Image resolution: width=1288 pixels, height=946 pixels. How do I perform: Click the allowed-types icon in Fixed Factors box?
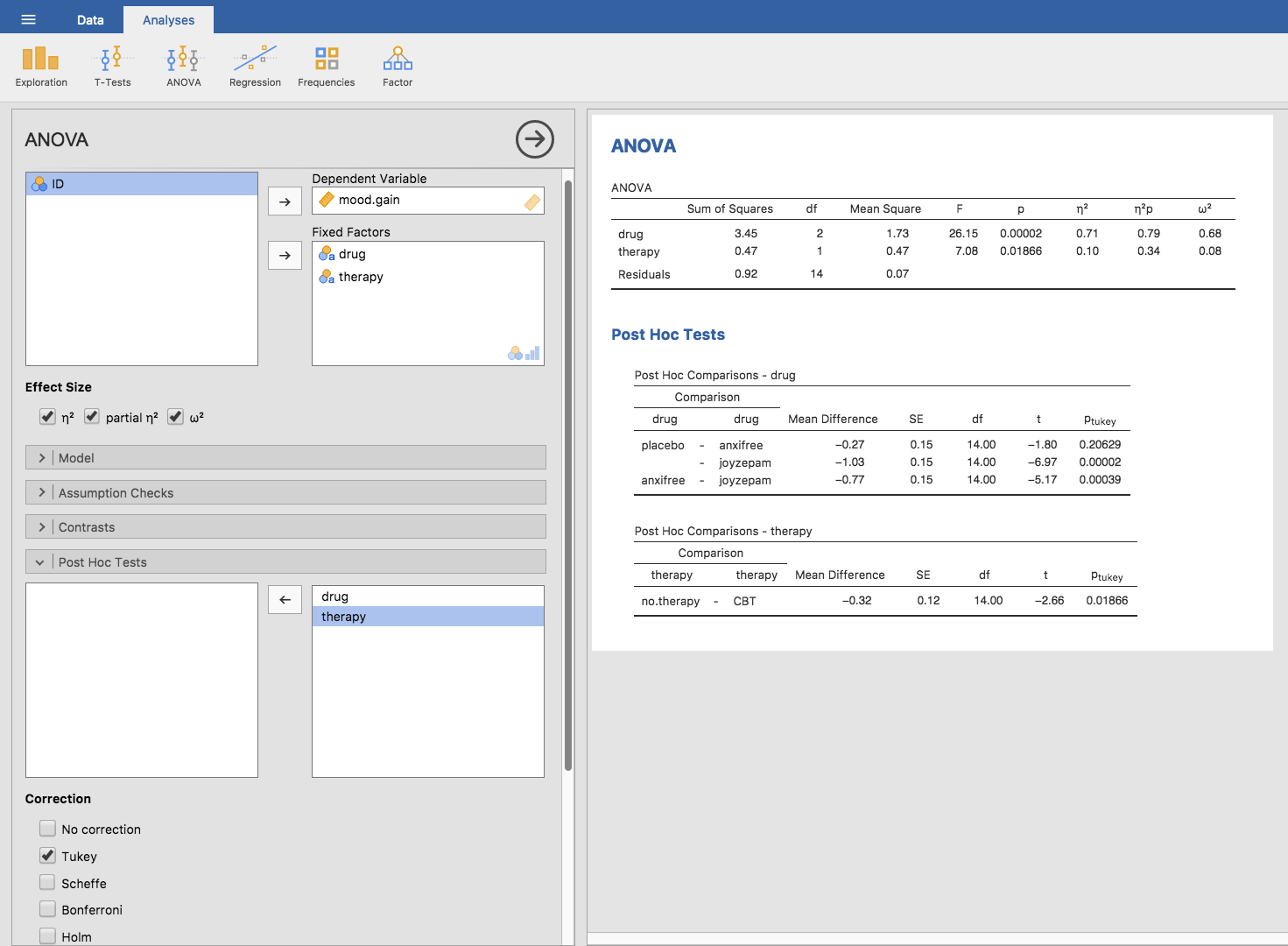pos(524,352)
